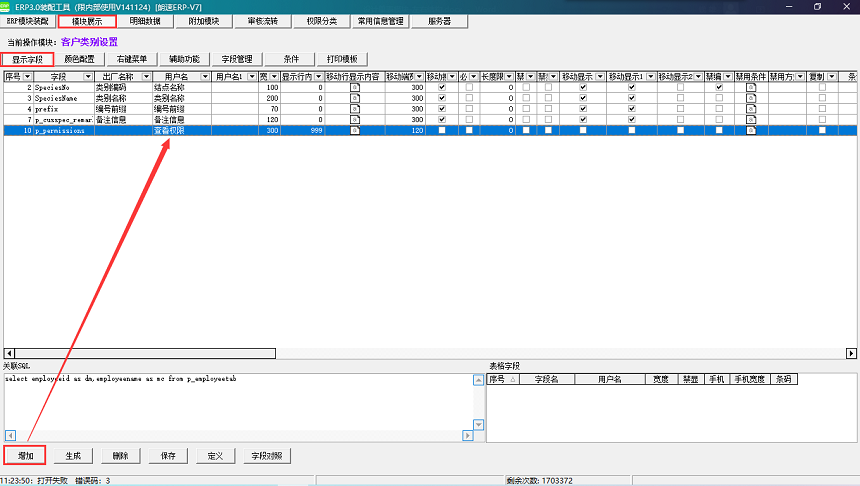The height and width of the screenshot is (486, 860).
Task: Toggle 移动显示1 checkbox for SpeciesName row
Action: click(631, 99)
